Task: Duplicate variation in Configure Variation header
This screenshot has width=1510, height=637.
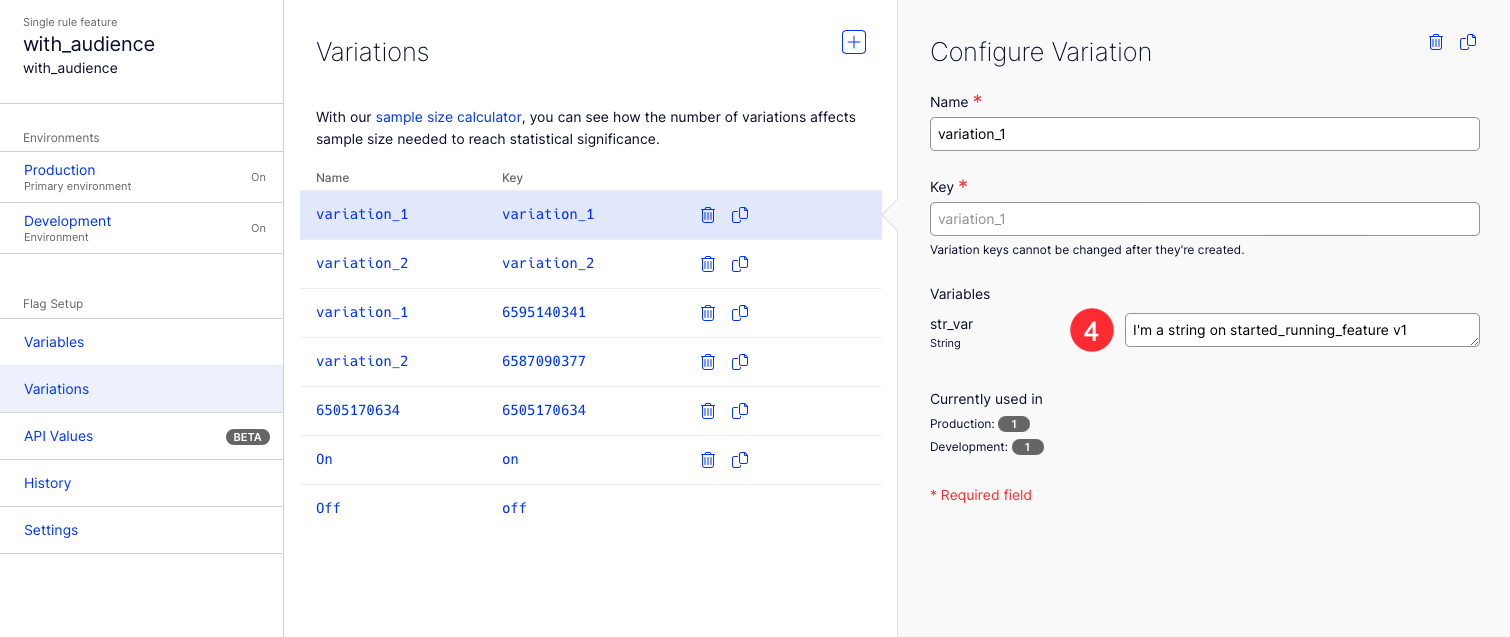Action: point(1468,42)
